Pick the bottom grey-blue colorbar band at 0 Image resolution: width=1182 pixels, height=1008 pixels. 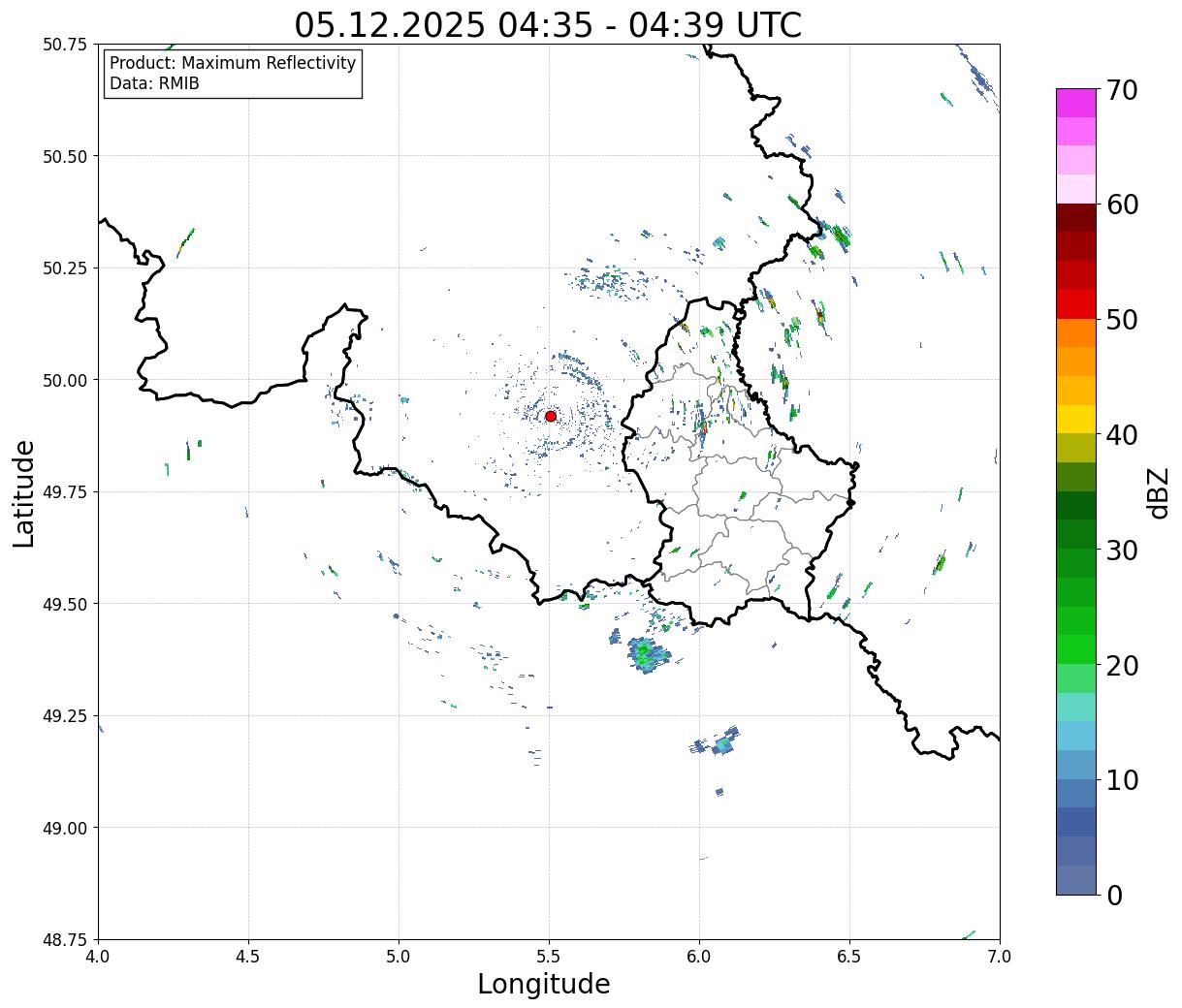click(1076, 880)
